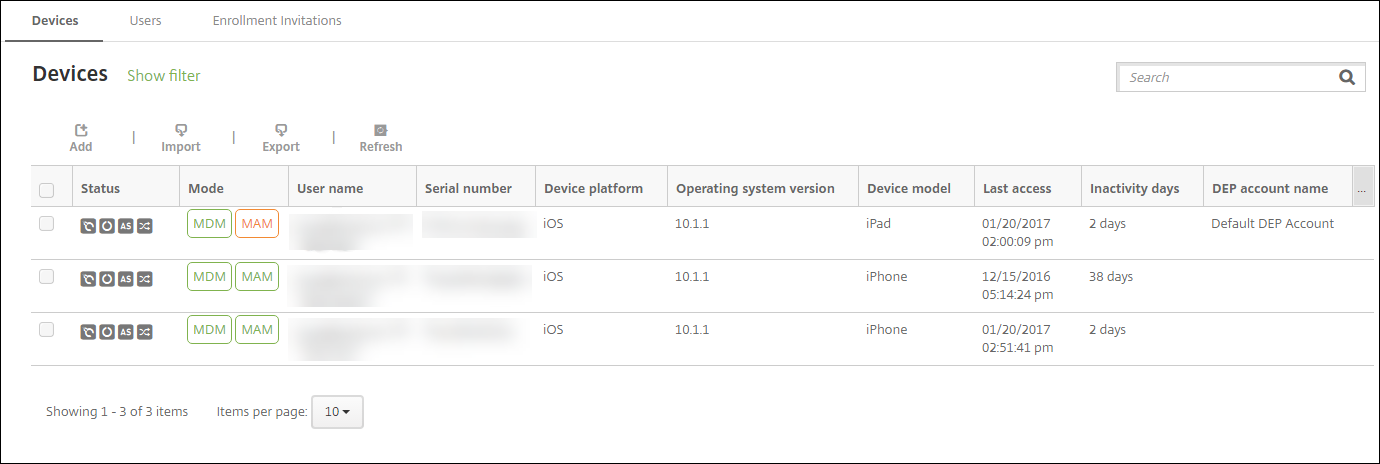Click the orange MAM badge for iPad

[x=257, y=224]
